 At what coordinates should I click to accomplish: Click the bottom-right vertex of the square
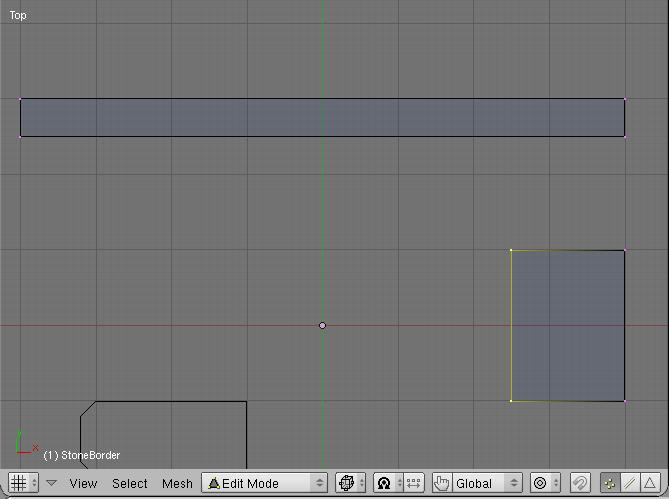(x=625, y=401)
